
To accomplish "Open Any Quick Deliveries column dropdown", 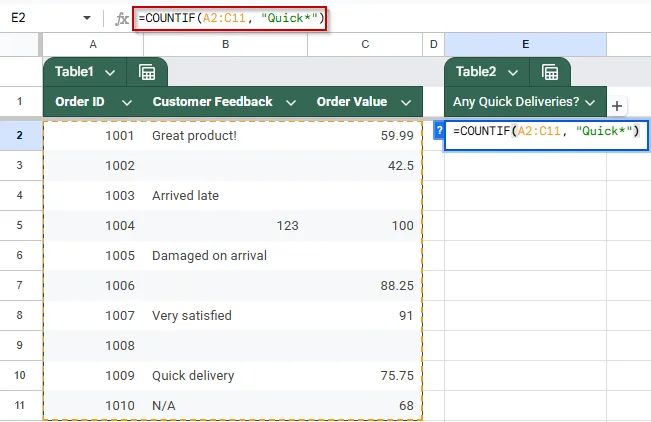I will click(x=590, y=102).
